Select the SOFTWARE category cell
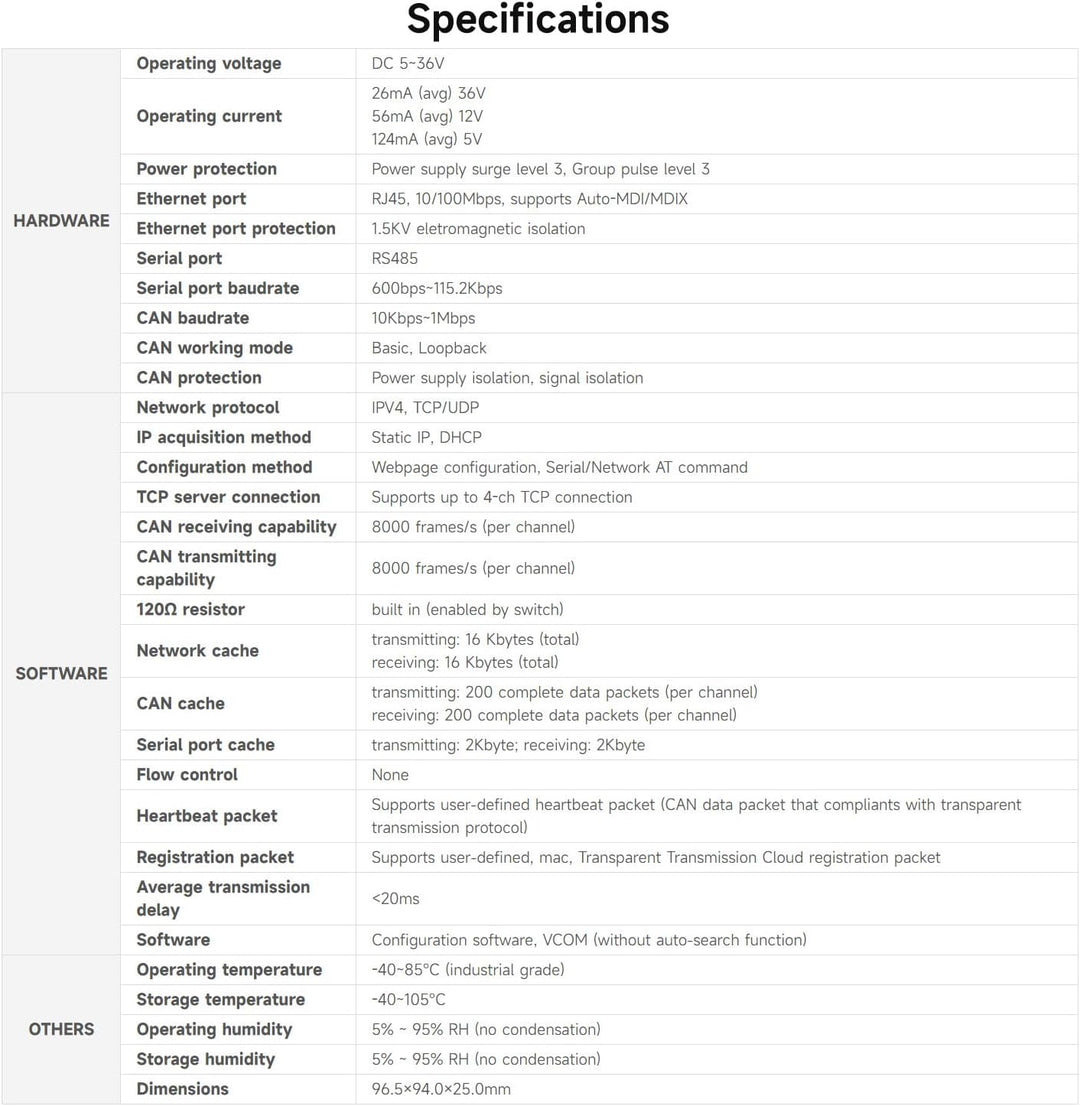 click(61, 674)
